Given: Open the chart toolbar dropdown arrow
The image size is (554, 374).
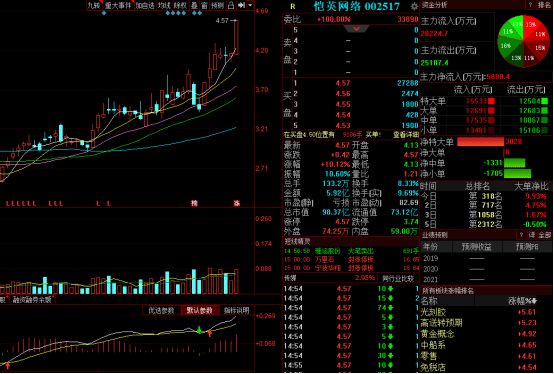Looking at the screenshot, I should [x=250, y=5].
